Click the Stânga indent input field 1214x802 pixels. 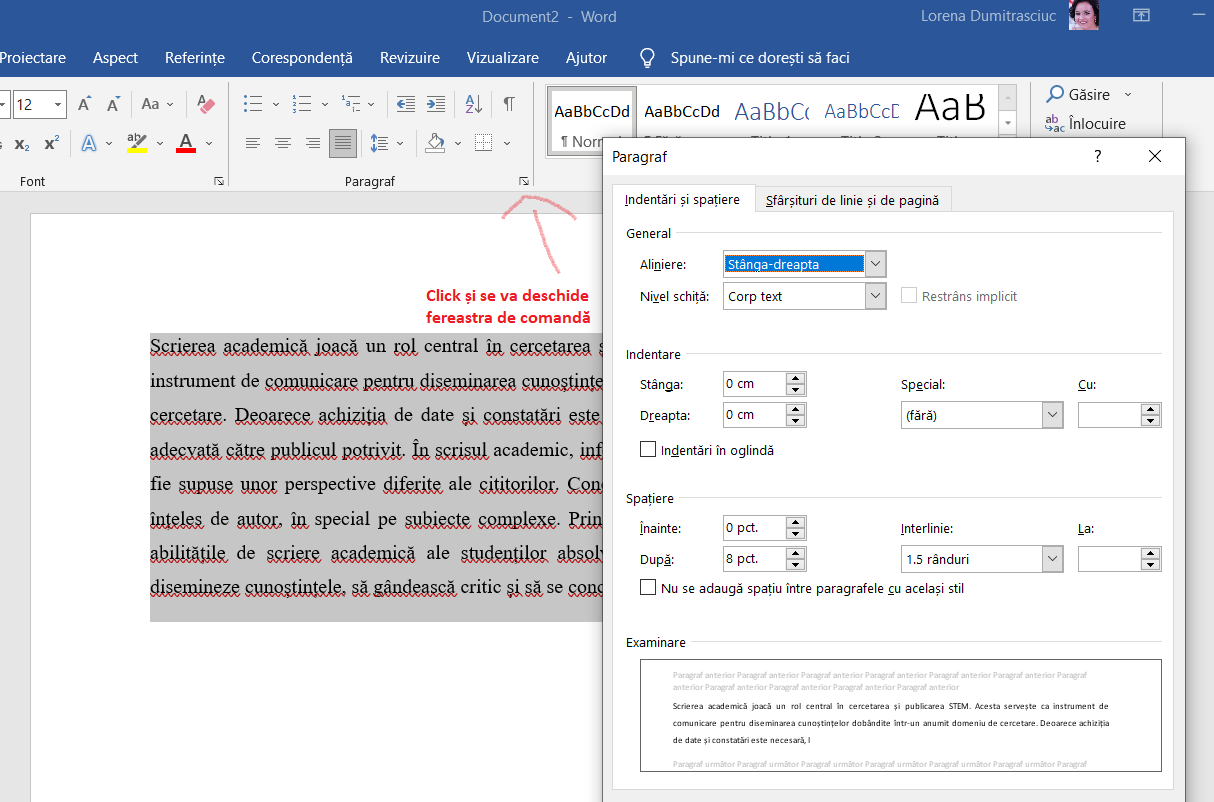tap(754, 384)
